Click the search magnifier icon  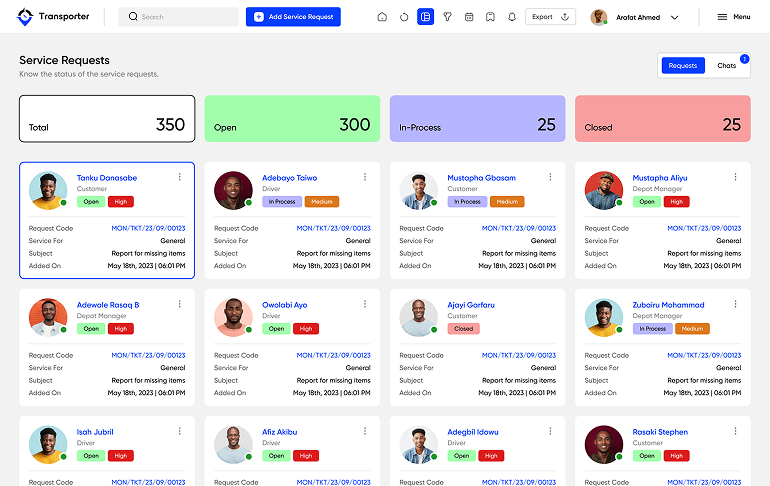(133, 16)
